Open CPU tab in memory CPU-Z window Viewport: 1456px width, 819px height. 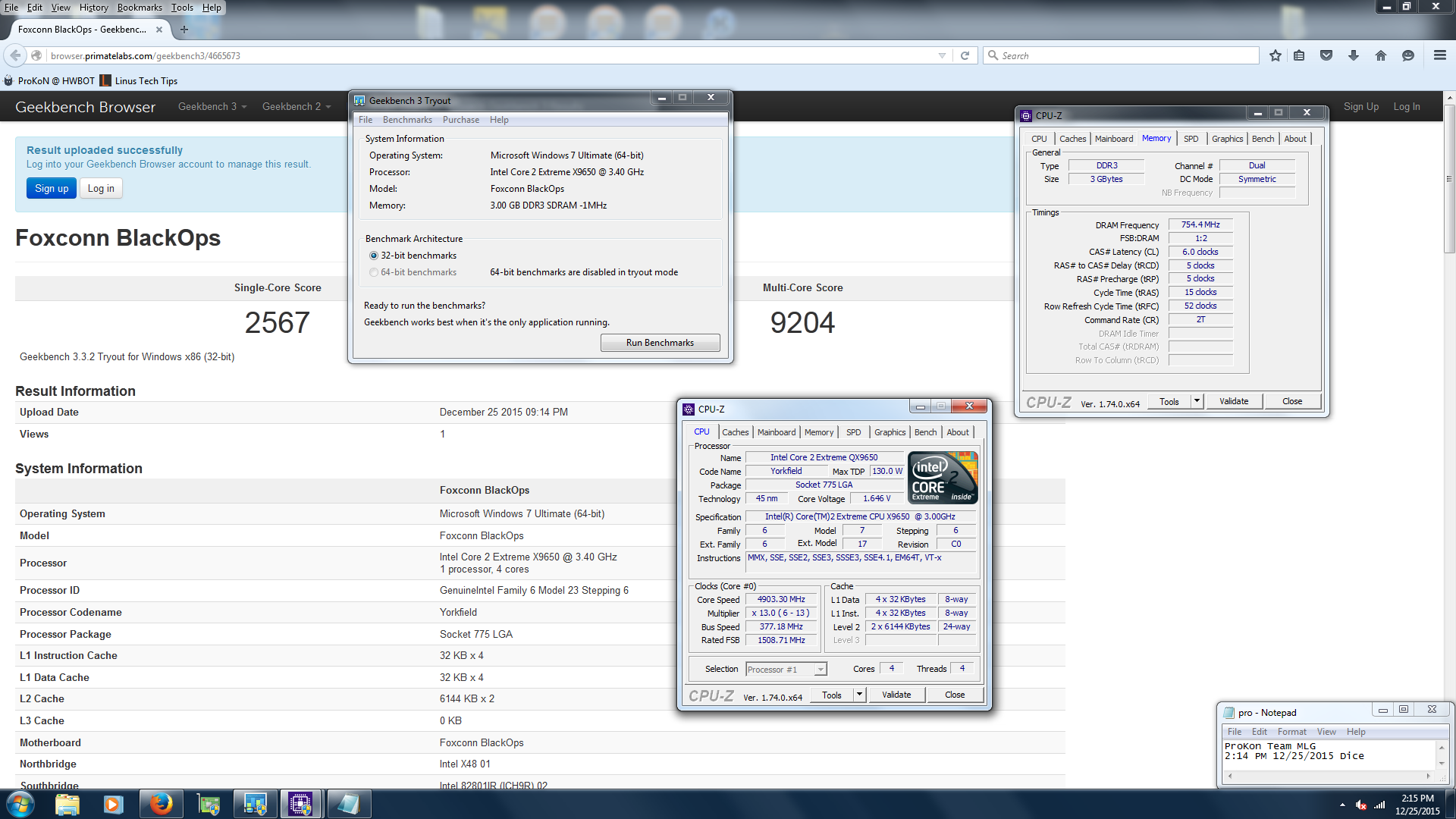(1039, 139)
